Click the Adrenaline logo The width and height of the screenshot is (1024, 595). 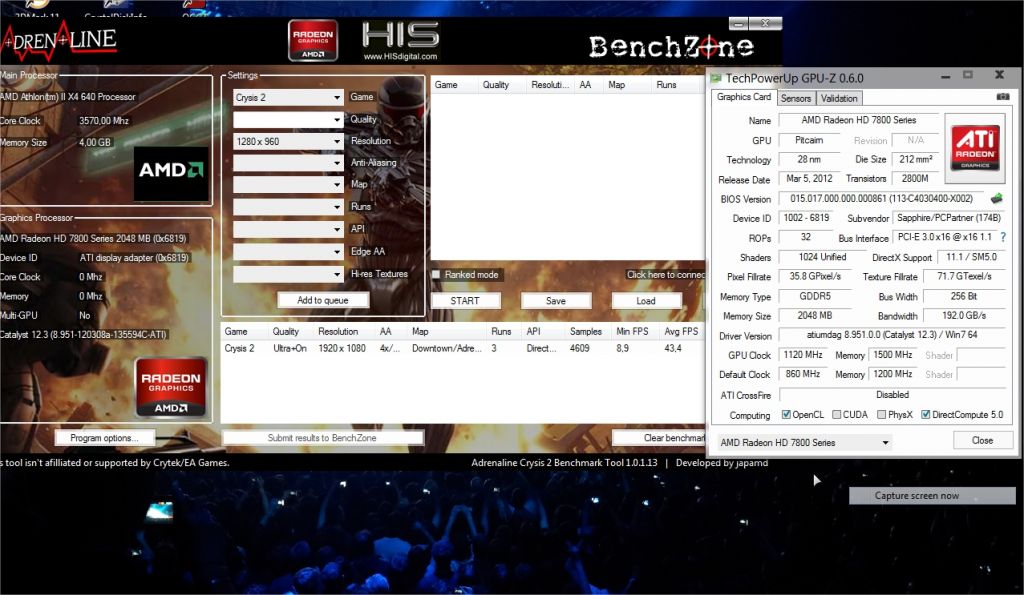59,40
